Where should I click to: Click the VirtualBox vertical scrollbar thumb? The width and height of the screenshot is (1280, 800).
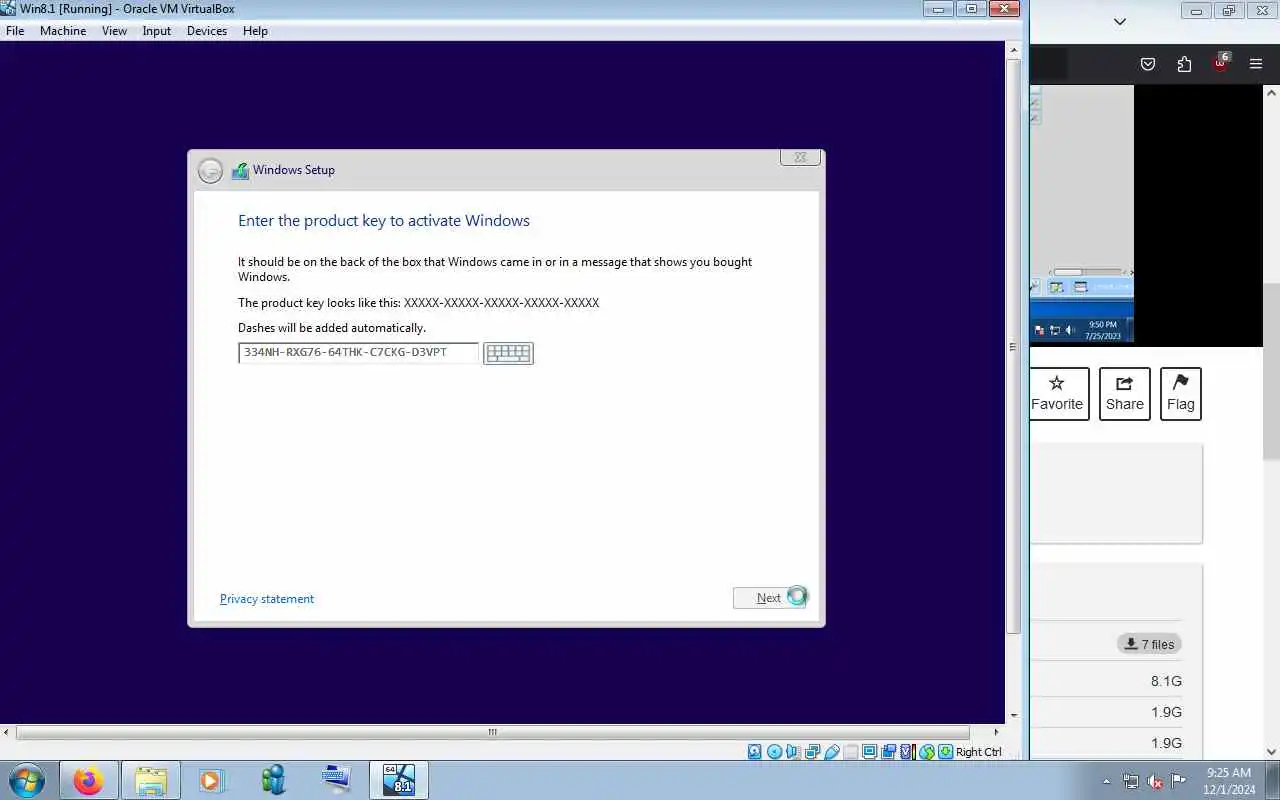[x=1013, y=346]
